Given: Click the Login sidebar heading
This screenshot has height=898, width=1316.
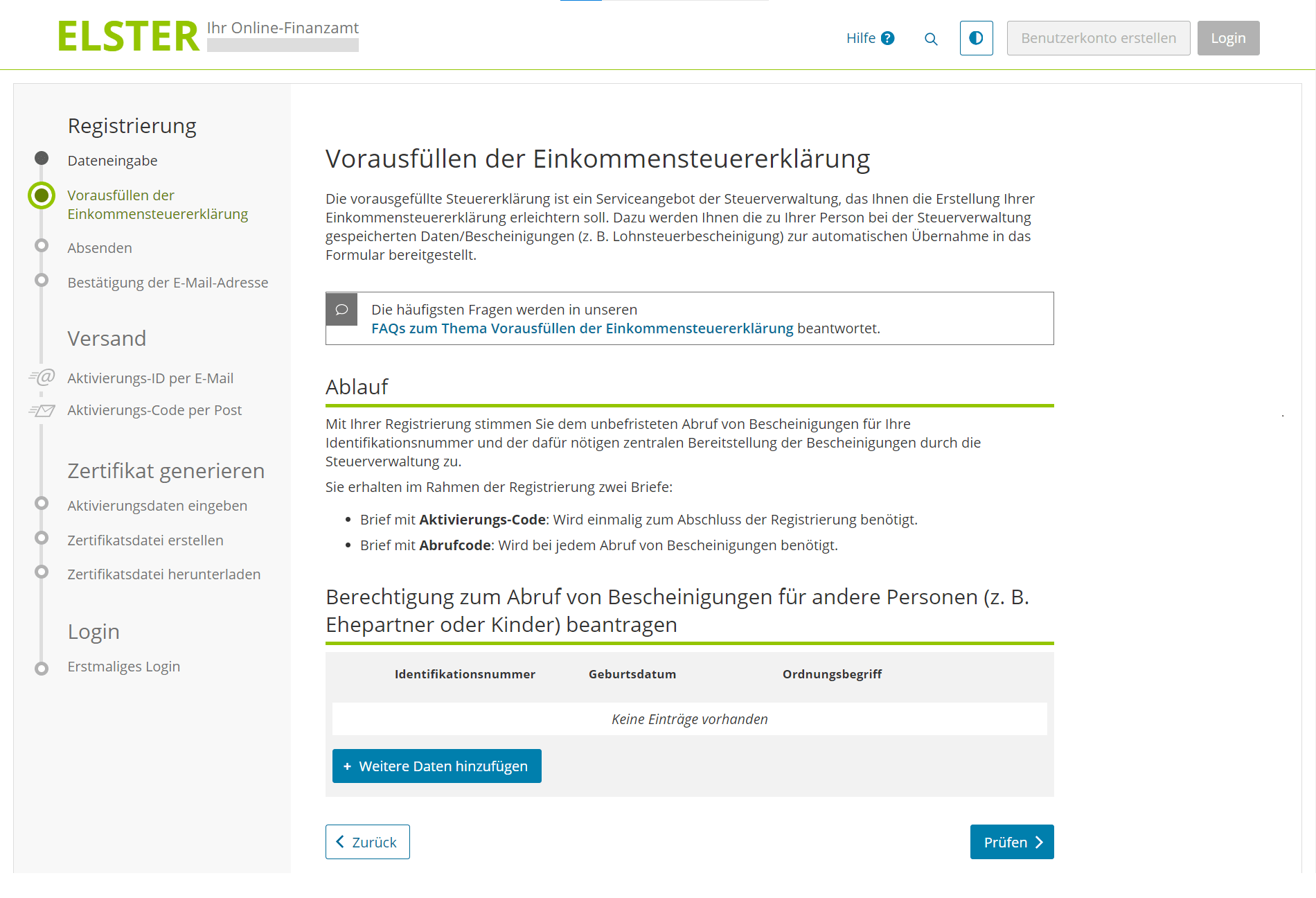Looking at the screenshot, I should [x=94, y=632].
